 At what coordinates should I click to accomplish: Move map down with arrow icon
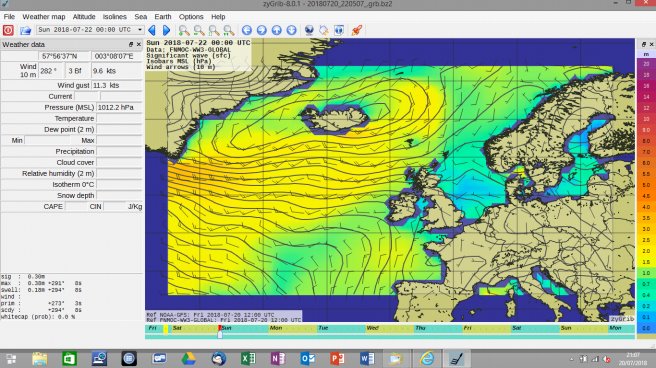[x=292, y=30]
